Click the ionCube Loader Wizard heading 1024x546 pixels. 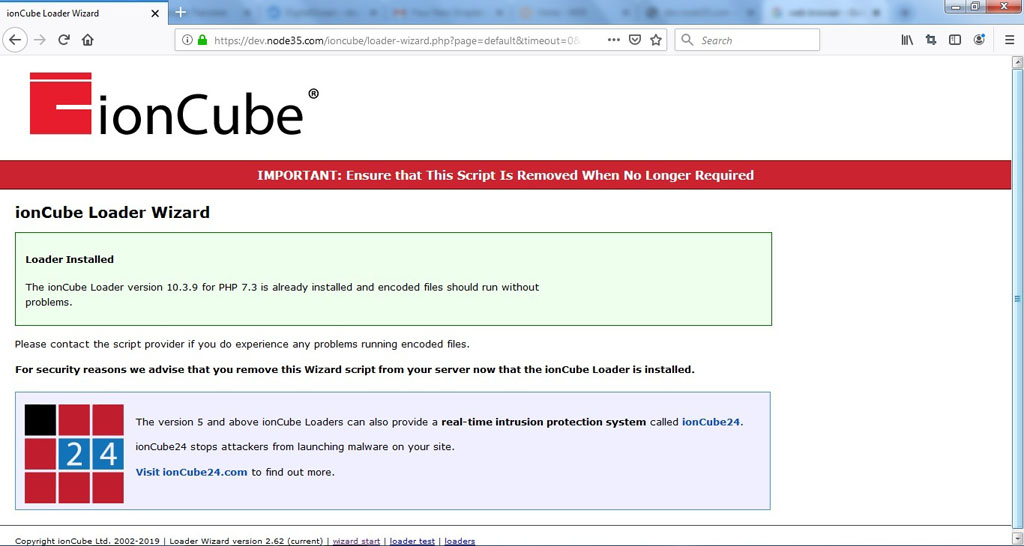click(x=112, y=212)
